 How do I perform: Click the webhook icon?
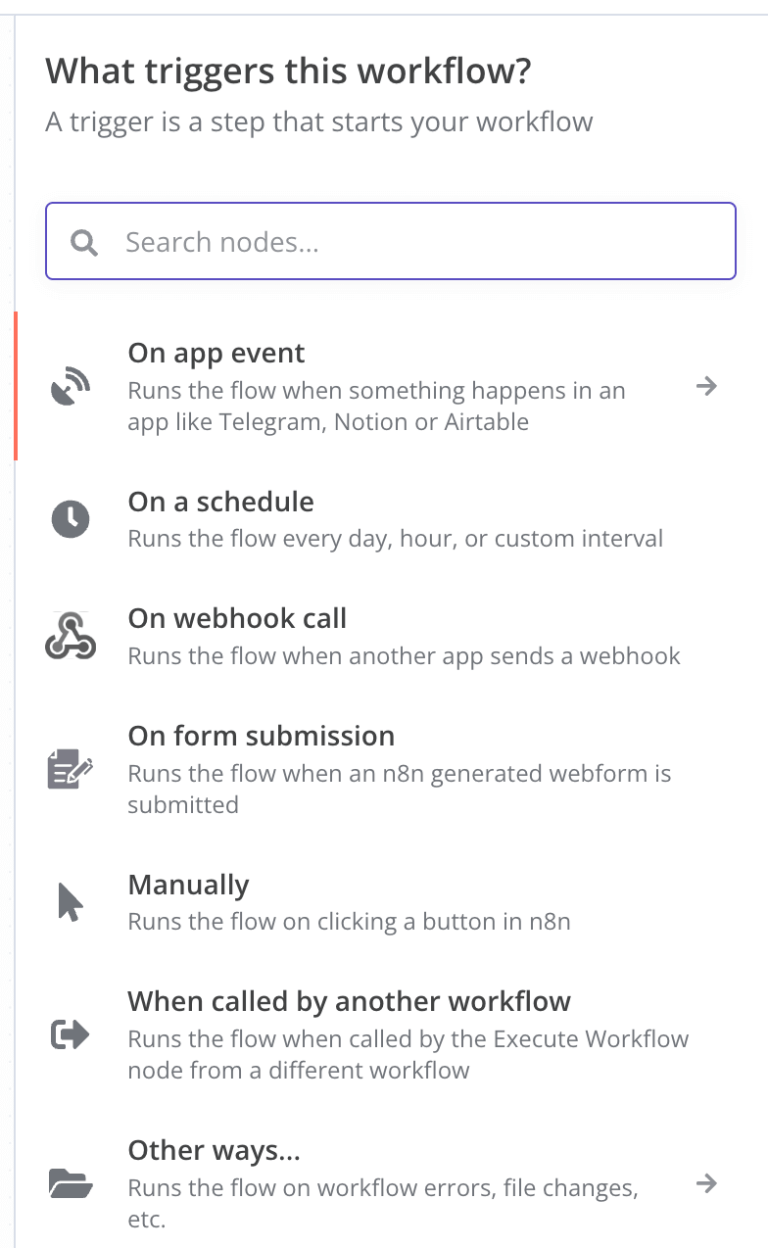pos(70,637)
